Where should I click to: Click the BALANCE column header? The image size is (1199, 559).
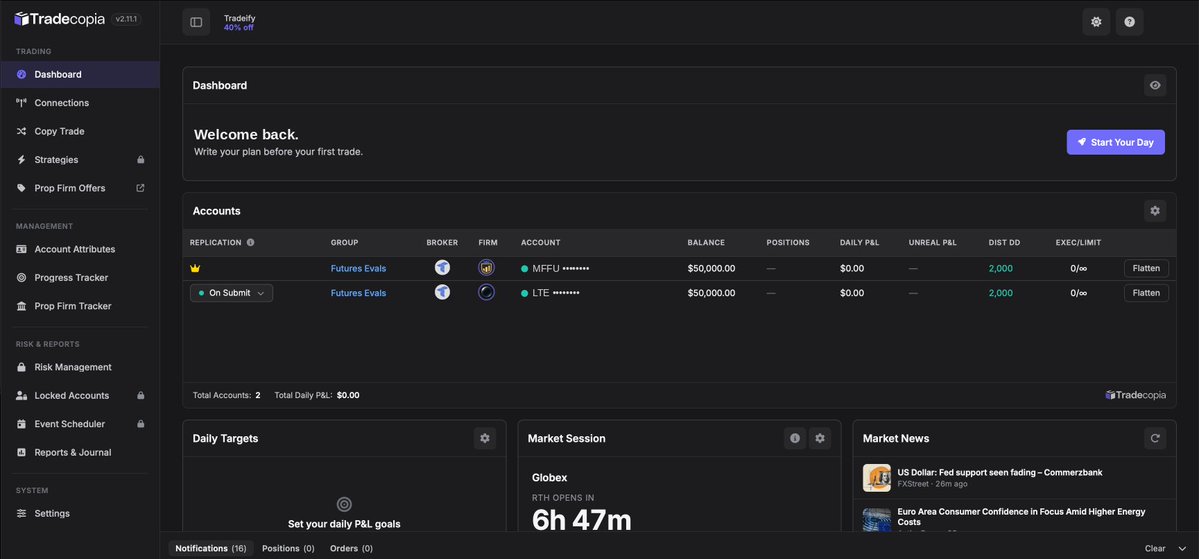pos(706,242)
